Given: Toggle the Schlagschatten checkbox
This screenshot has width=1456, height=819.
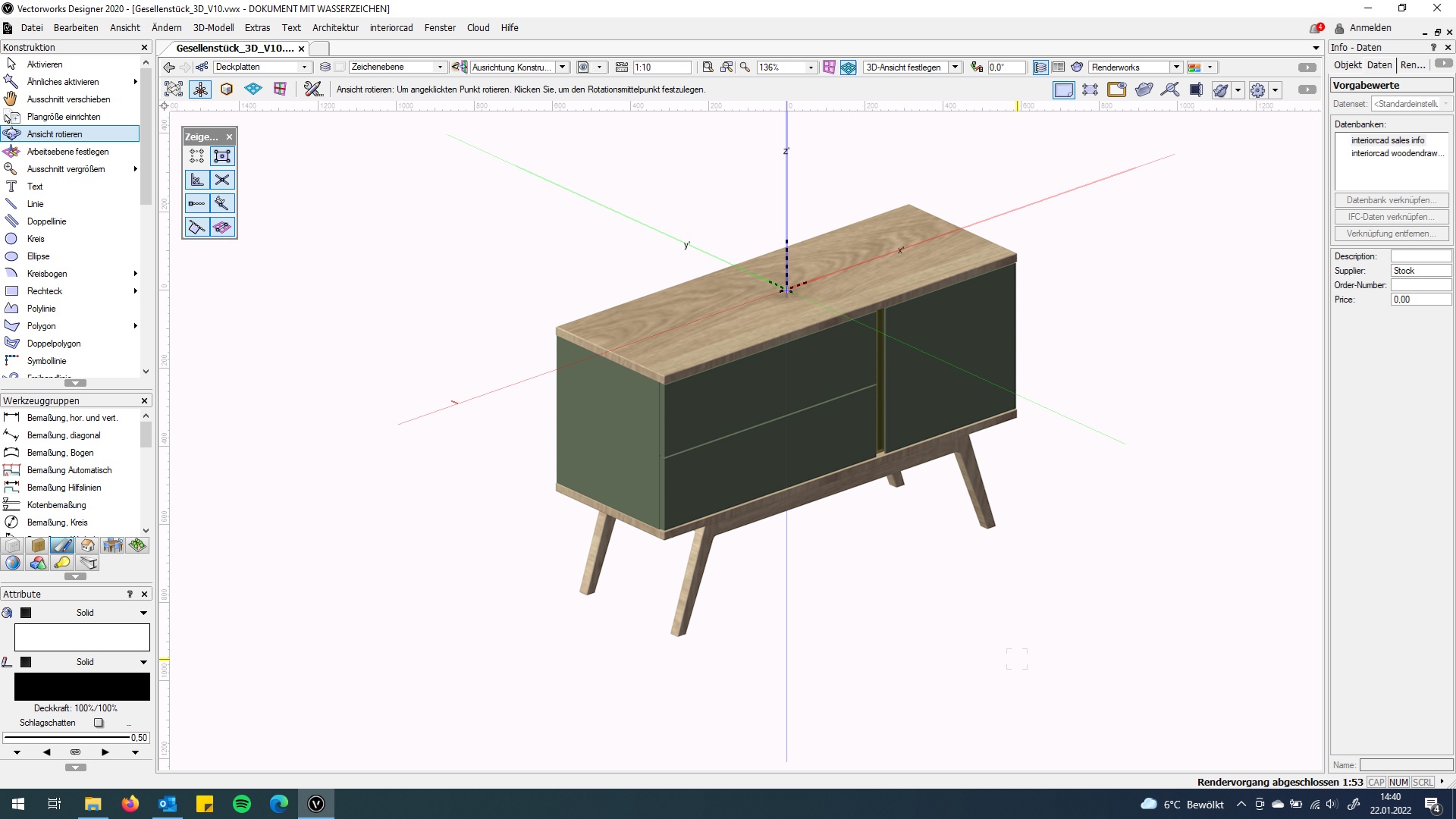Looking at the screenshot, I should point(99,723).
